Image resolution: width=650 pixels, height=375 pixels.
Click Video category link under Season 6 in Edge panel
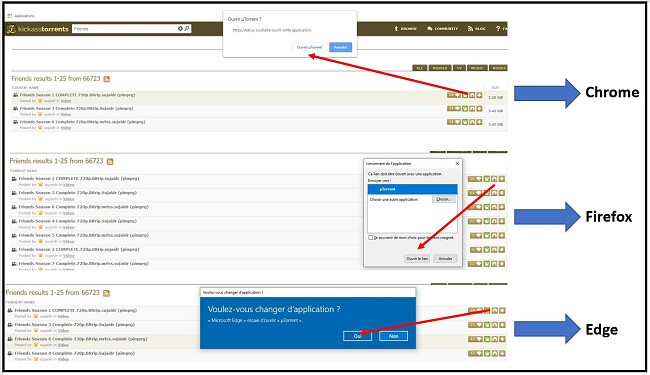[63, 345]
